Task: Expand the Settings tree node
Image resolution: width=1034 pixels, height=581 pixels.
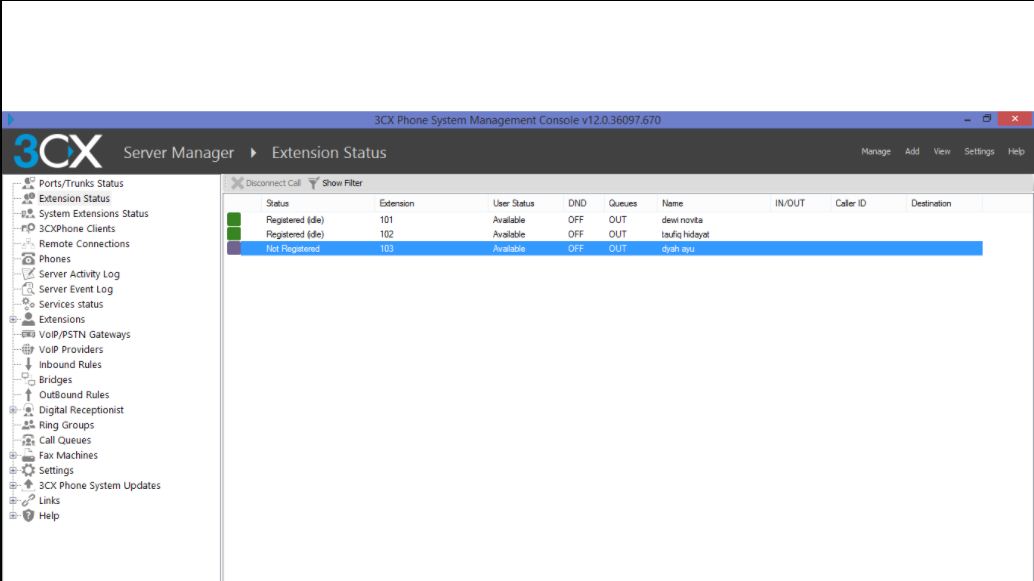Action: [x=13, y=470]
